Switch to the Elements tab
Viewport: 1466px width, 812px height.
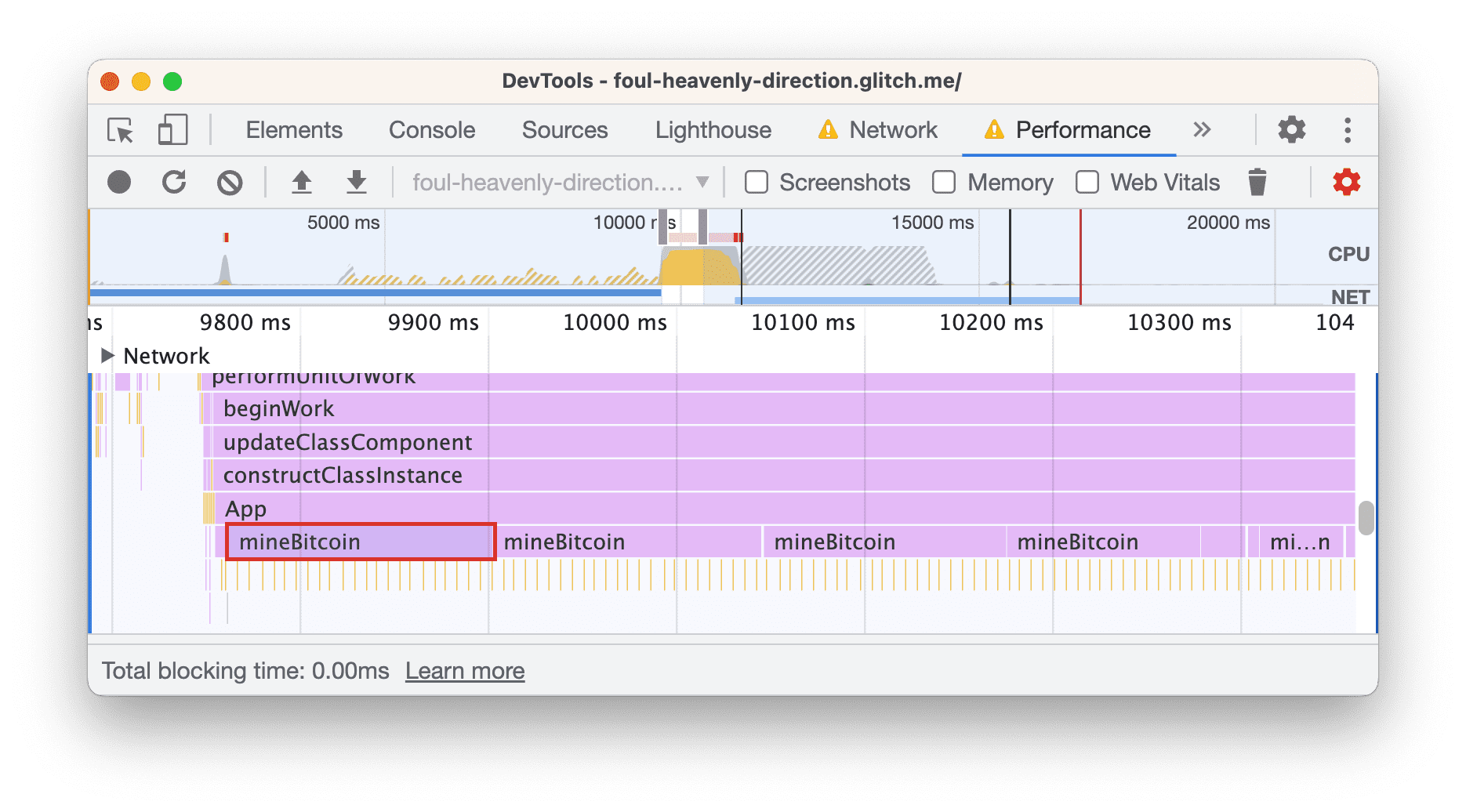pos(294,130)
